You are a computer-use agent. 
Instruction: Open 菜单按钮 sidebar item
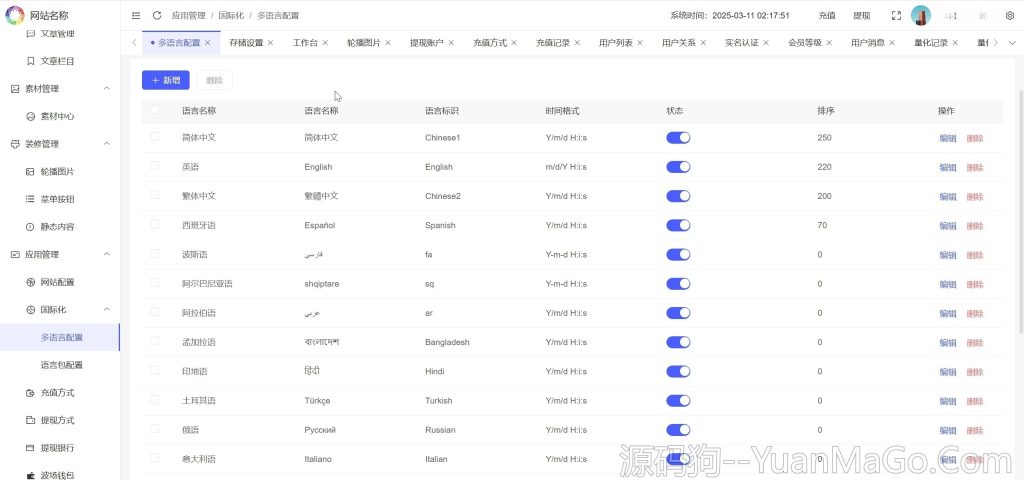pos(57,200)
